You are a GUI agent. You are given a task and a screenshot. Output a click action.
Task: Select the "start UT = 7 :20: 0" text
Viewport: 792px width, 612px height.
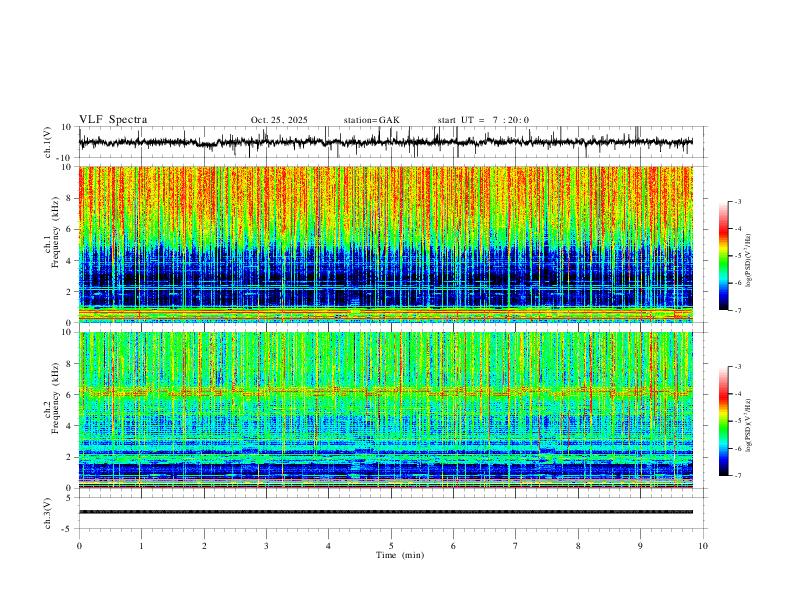point(483,120)
